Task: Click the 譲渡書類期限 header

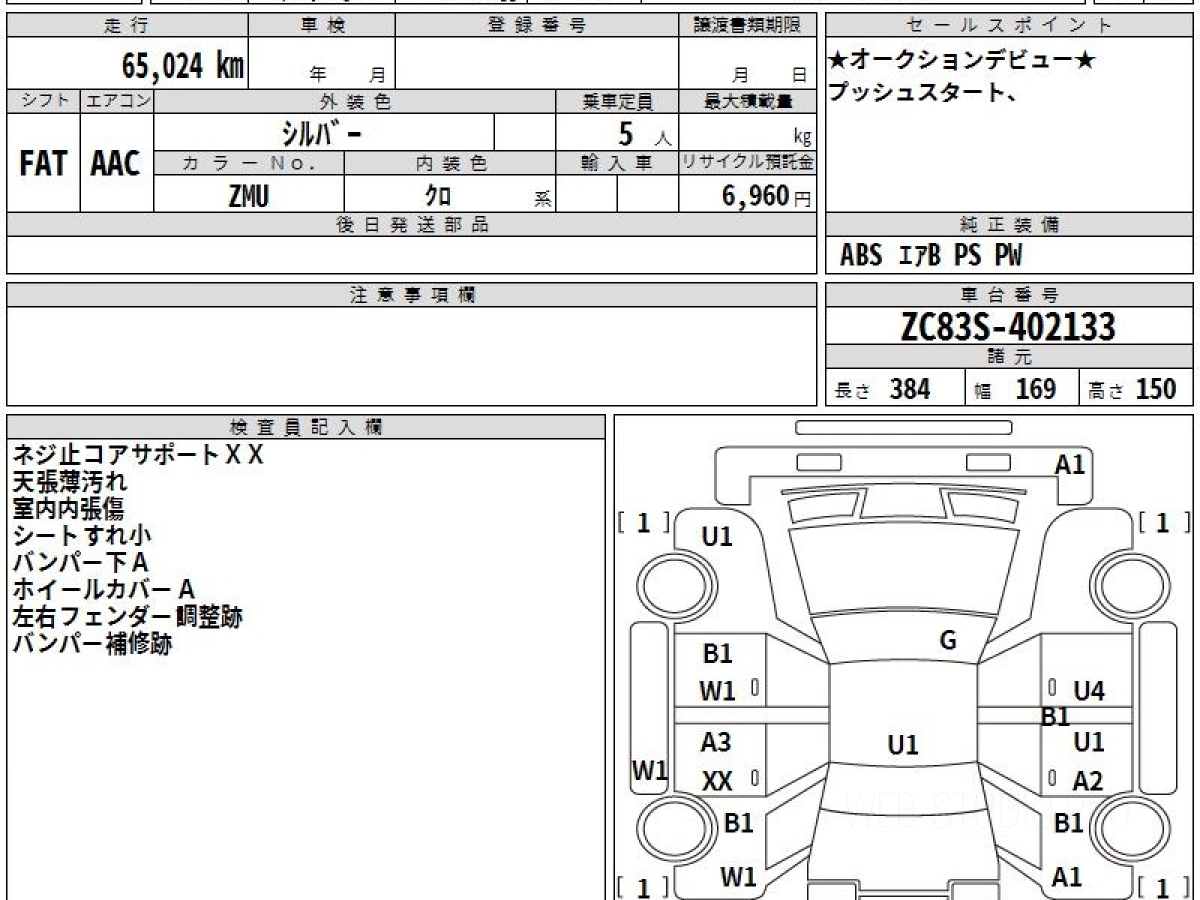Action: pyautogui.click(x=747, y=26)
